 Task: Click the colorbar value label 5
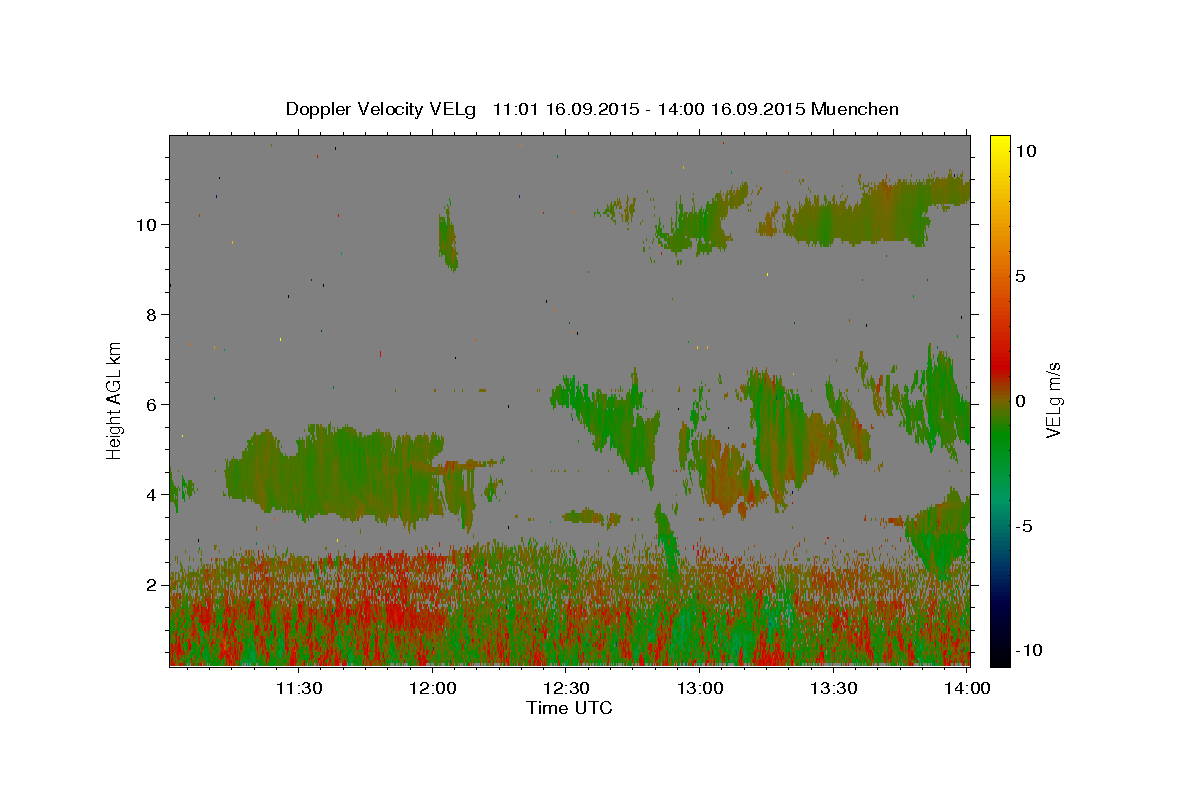(x=1021, y=275)
